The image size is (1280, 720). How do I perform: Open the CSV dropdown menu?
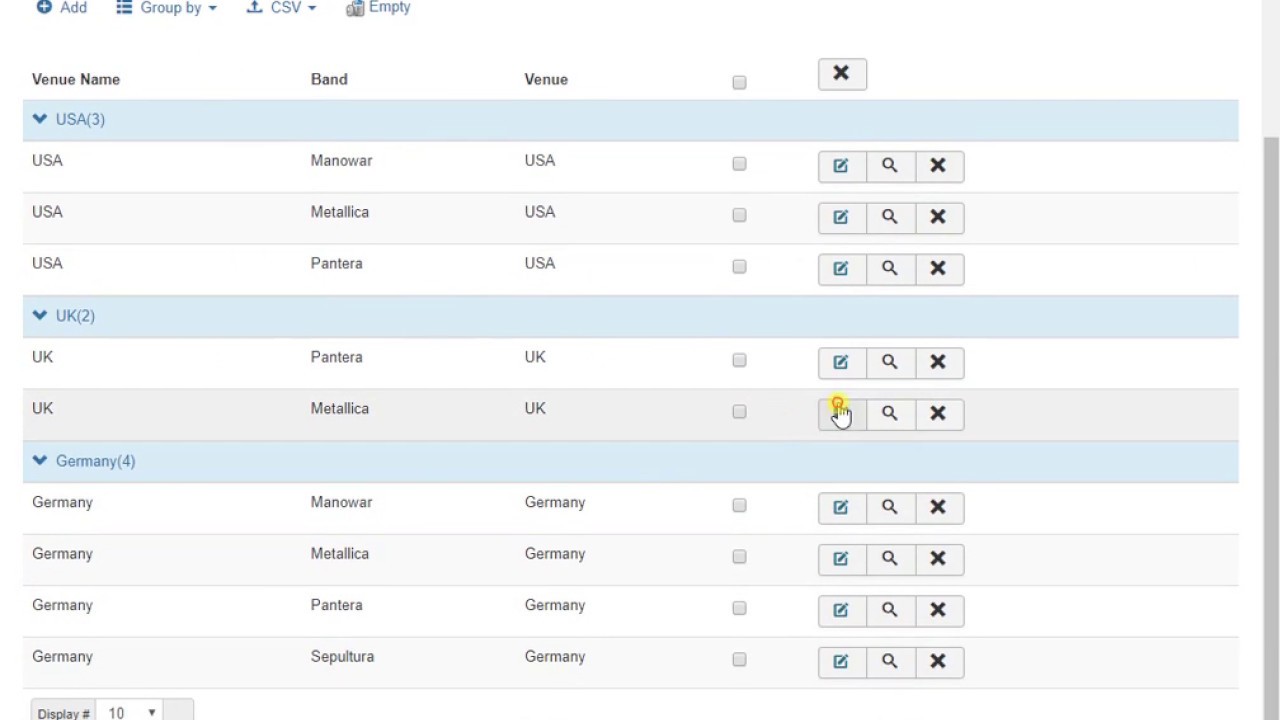pyautogui.click(x=281, y=8)
